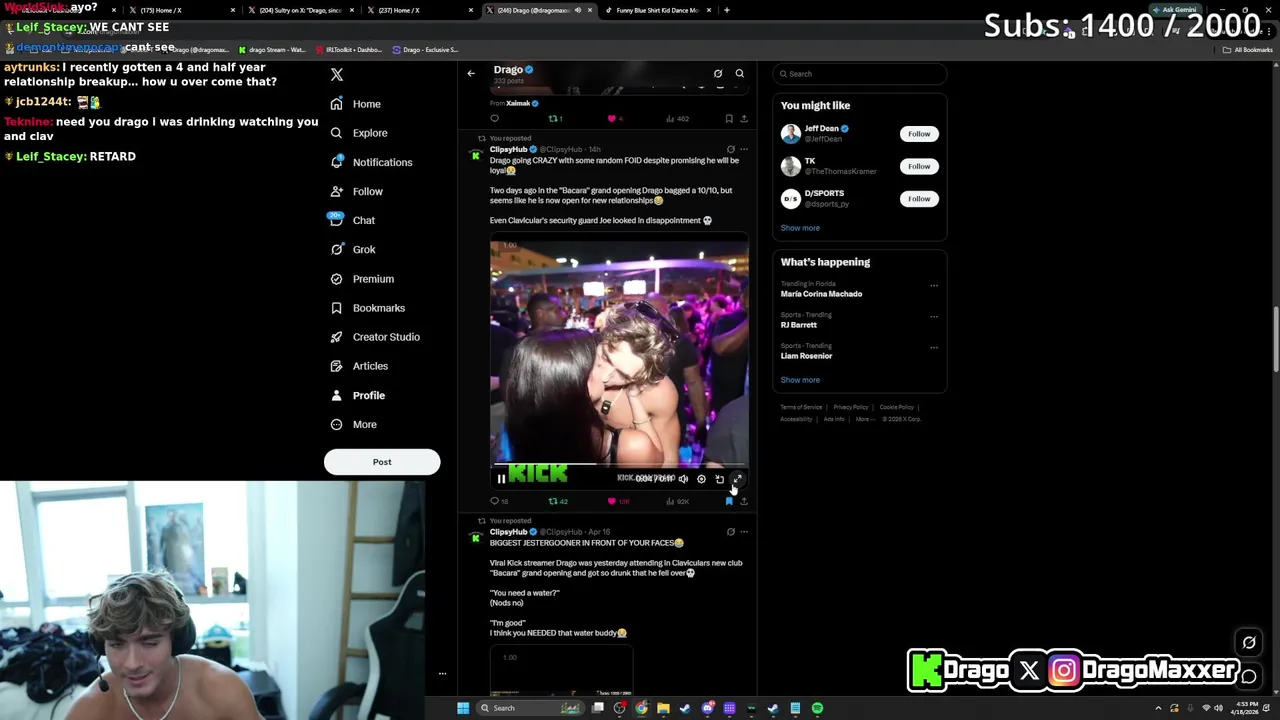Click the profile search magnifier icon

pos(740,73)
